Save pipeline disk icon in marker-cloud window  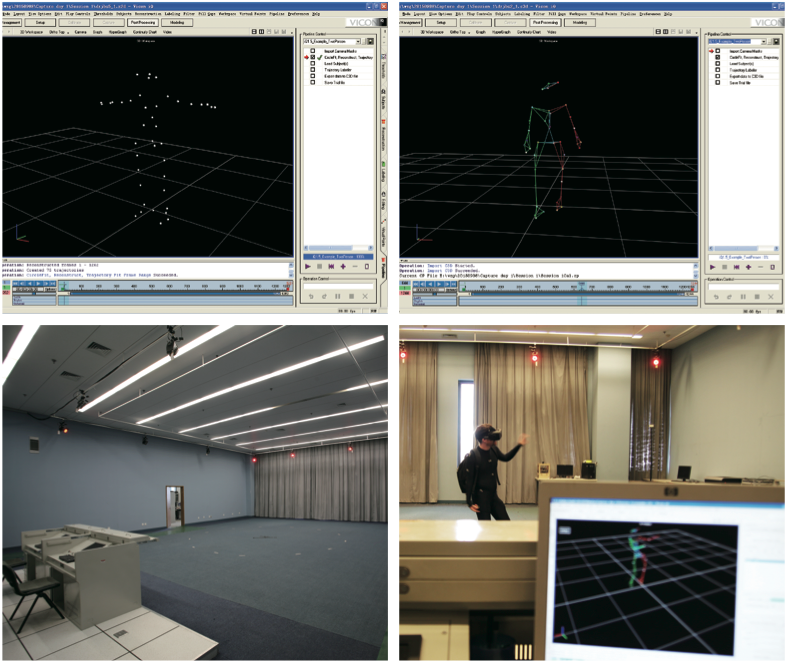370,41
